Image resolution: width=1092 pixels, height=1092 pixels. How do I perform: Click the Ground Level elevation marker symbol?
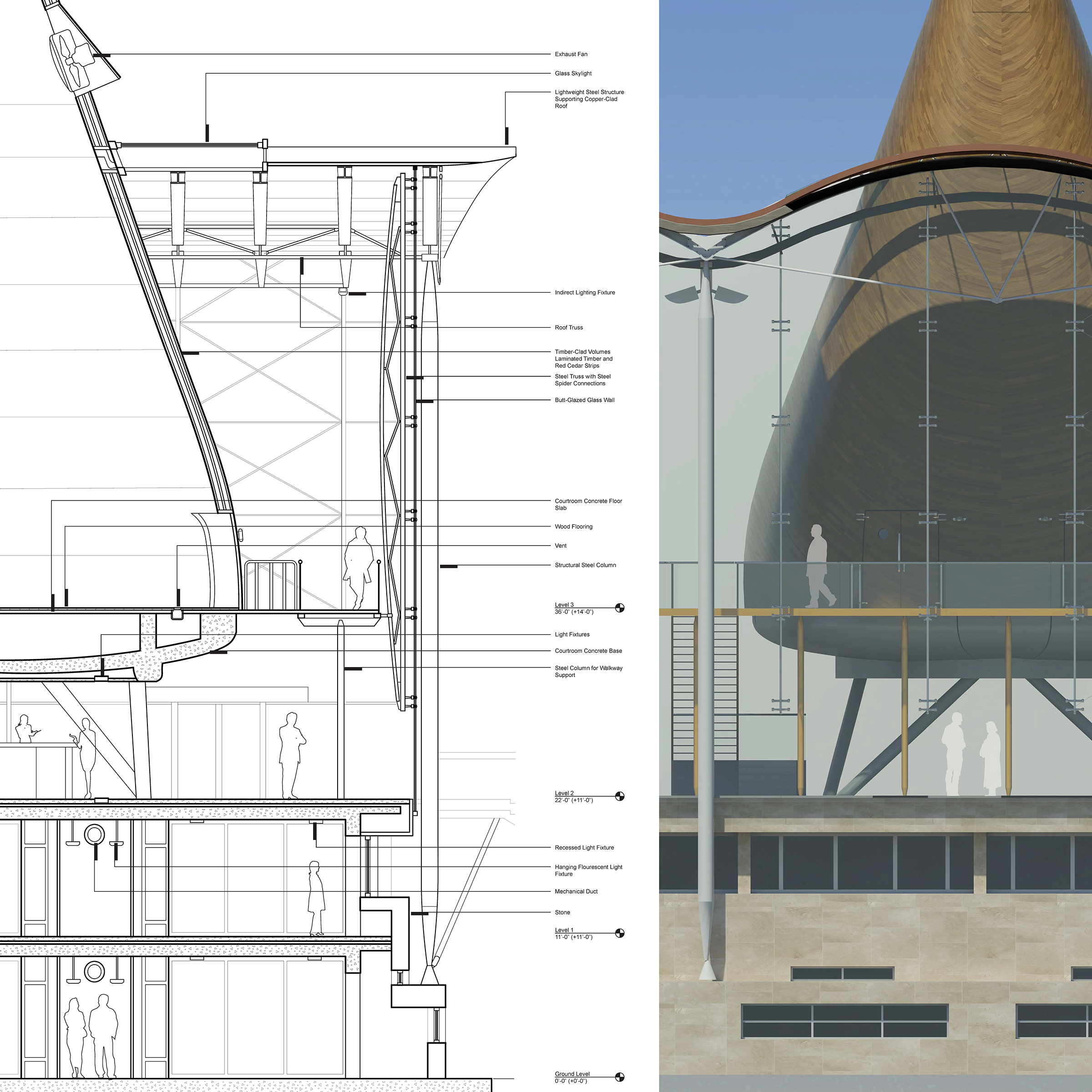pyautogui.click(x=619, y=1077)
